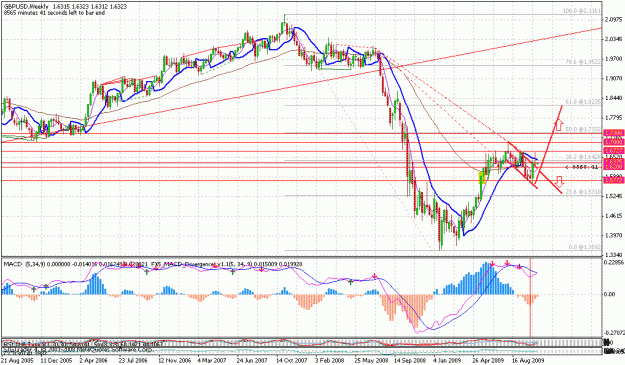
Task: Click the 4 Mar 2007 date label
Action: tap(211, 360)
